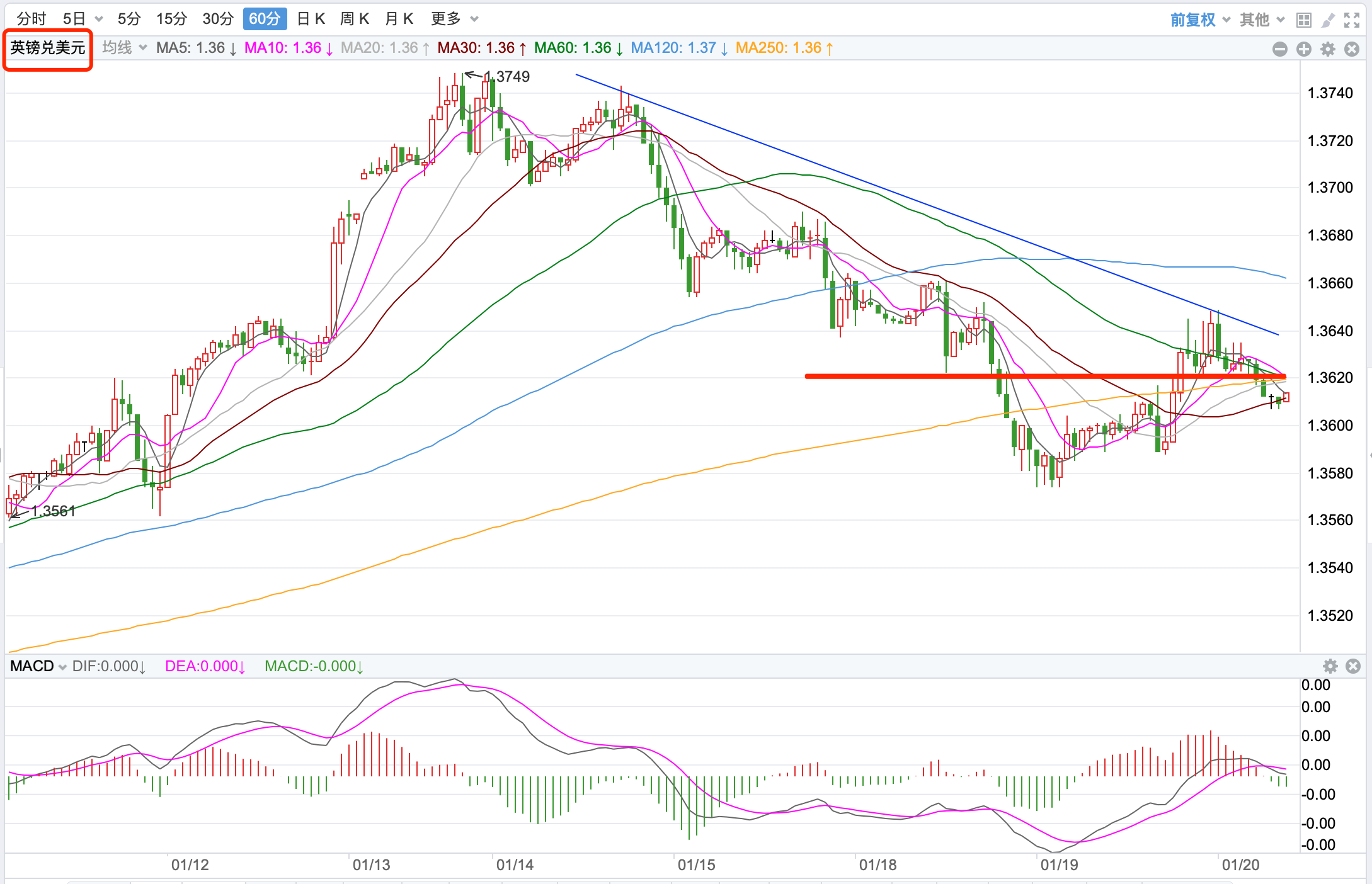Close the moving average indicator bar
Viewport: 1372px width, 884px height.
click(x=1352, y=49)
